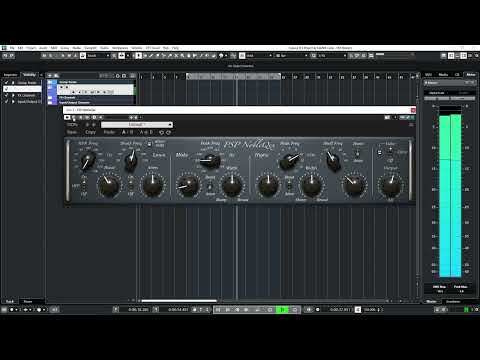
Task: Click the left locator time field
Action: 138,310
